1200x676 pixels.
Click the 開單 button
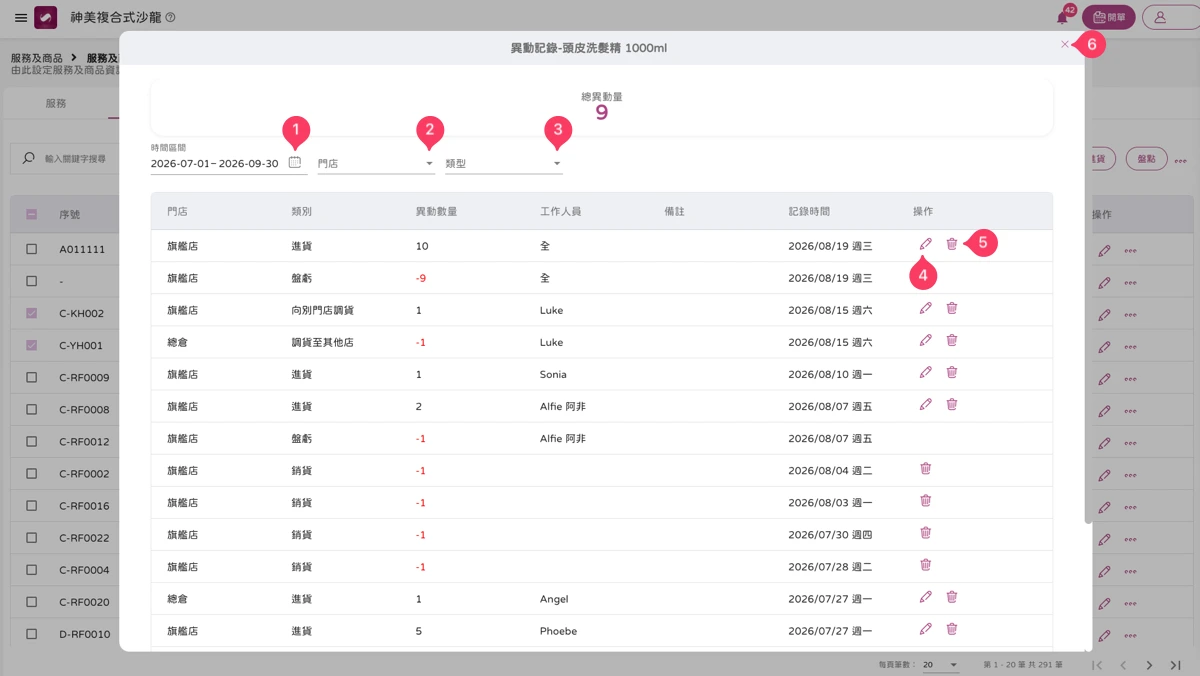pos(1109,17)
